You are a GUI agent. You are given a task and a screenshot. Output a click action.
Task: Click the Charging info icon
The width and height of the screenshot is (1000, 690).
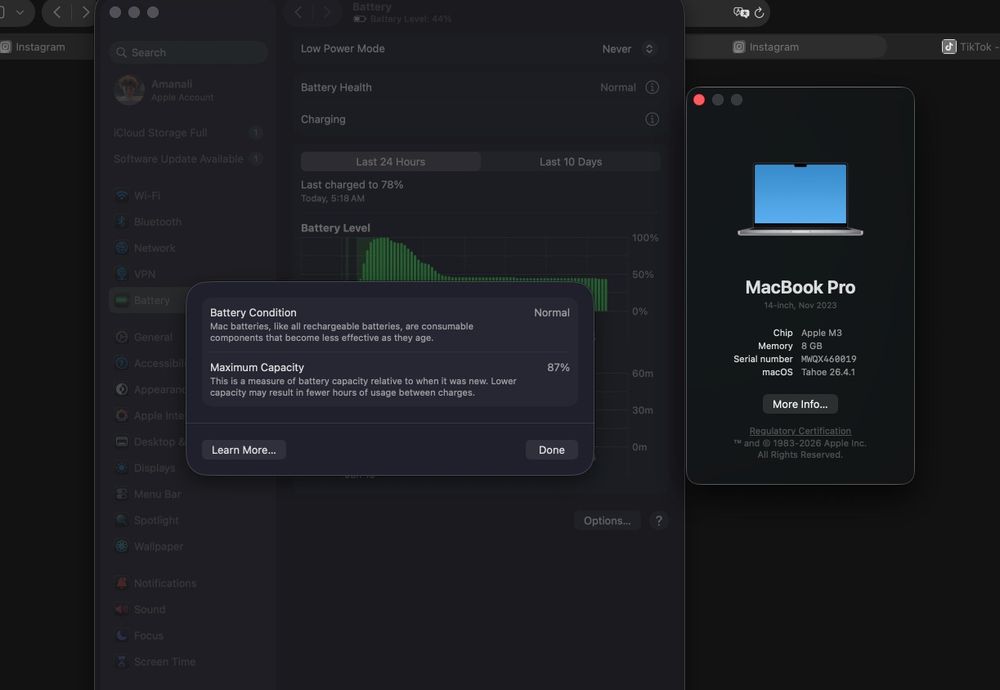pos(652,119)
